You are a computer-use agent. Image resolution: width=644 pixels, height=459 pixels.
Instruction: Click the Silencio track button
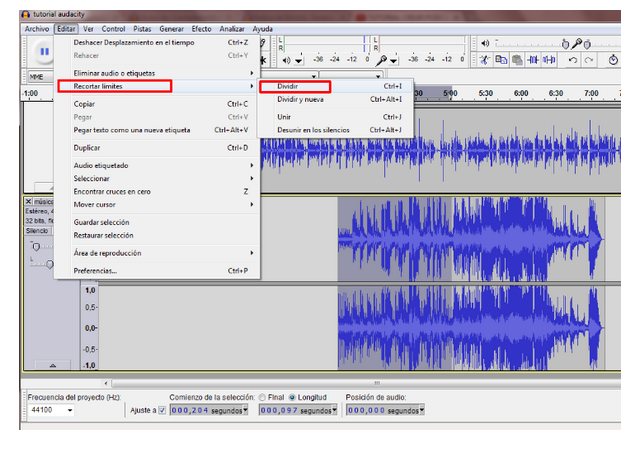pyautogui.click(x=36, y=230)
